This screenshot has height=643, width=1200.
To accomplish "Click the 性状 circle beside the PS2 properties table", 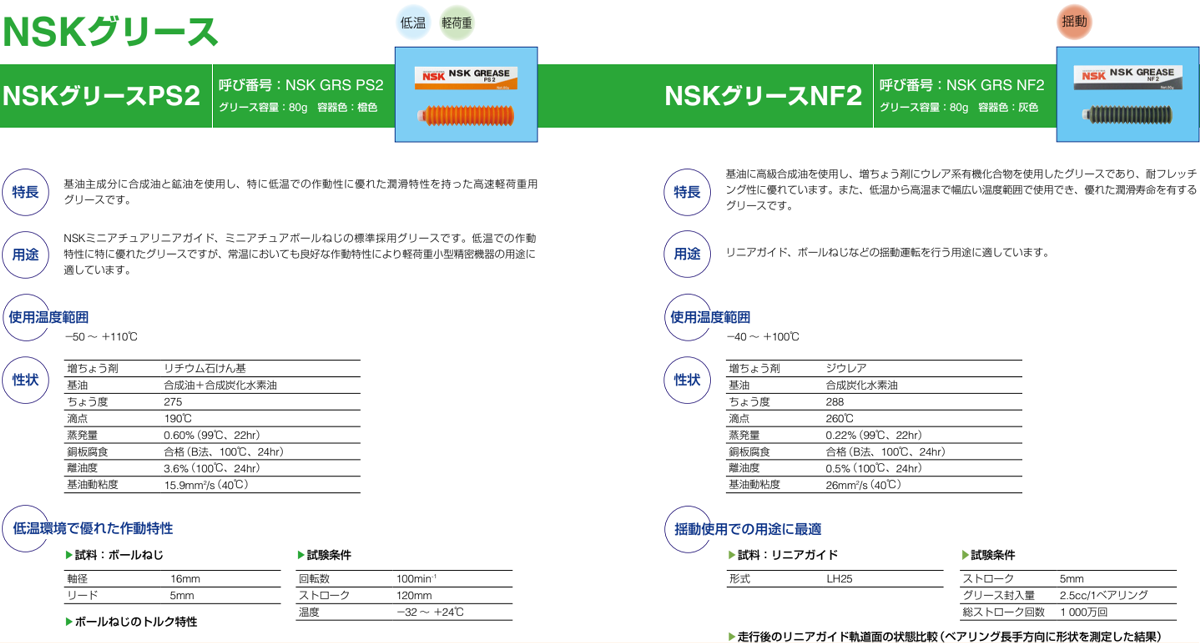I will (x=25, y=380).
